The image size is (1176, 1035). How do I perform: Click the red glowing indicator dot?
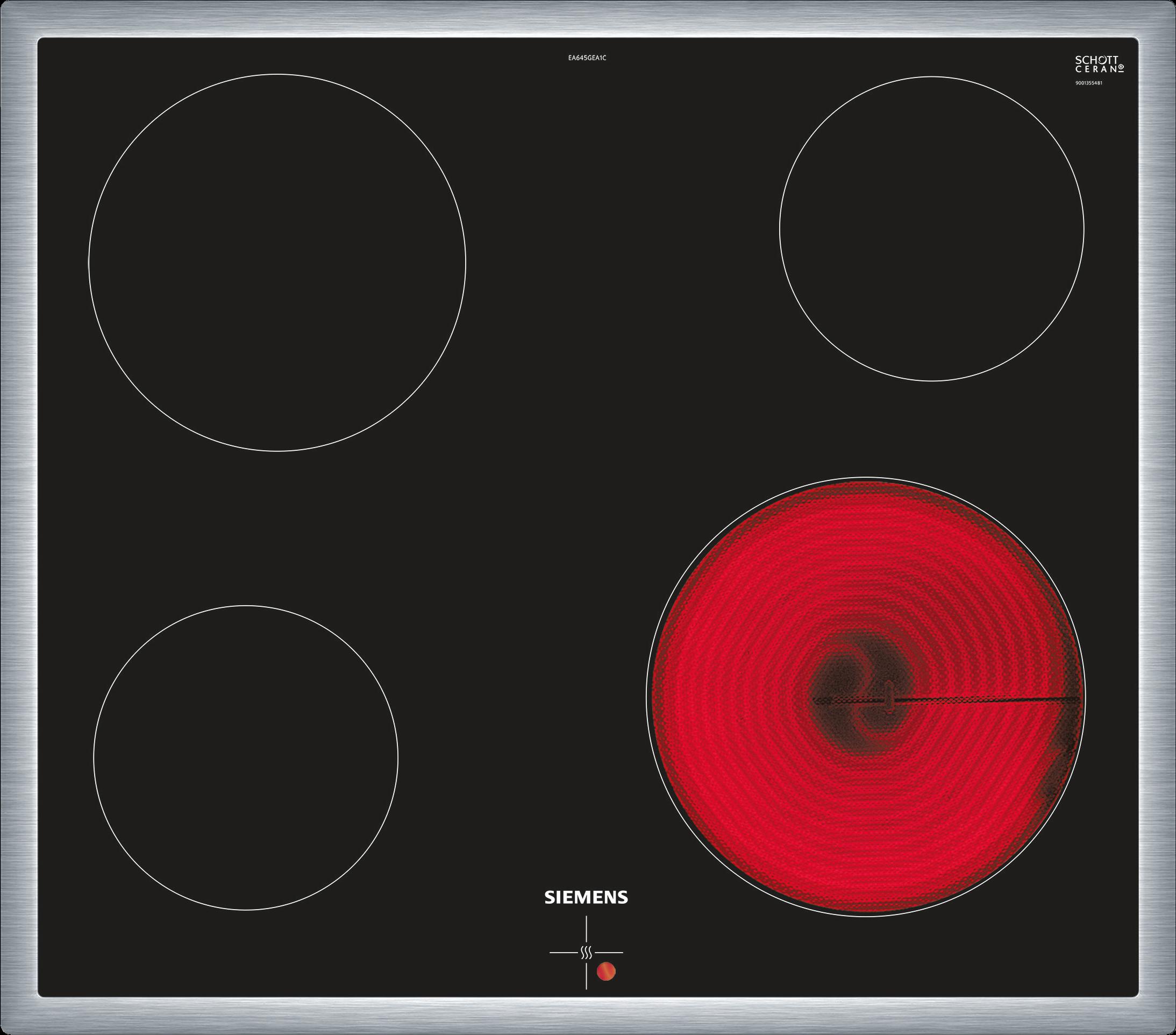[607, 972]
